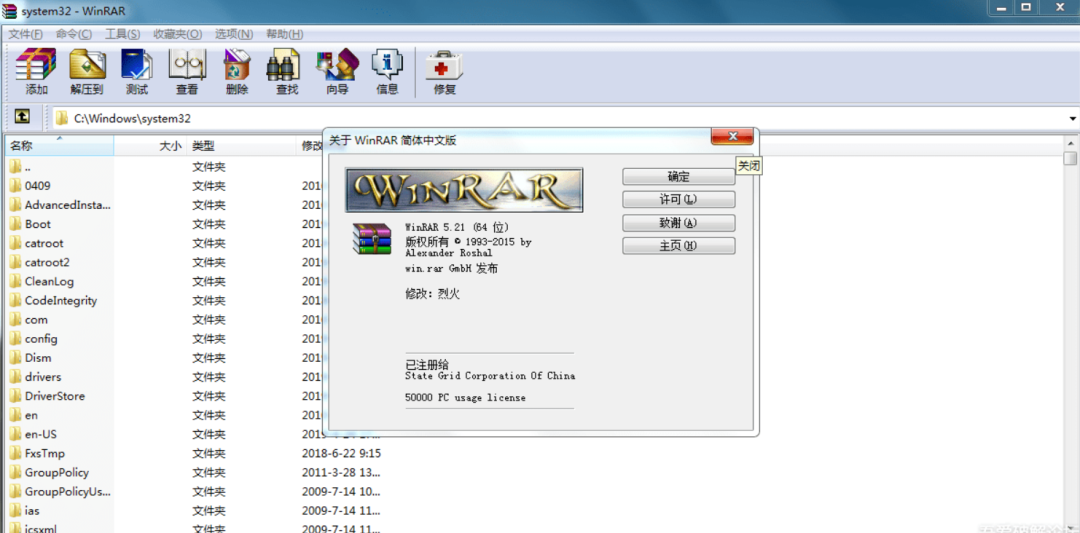Click the WinRAR icon in the title bar
This screenshot has width=1080, height=533.
[x=10, y=12]
